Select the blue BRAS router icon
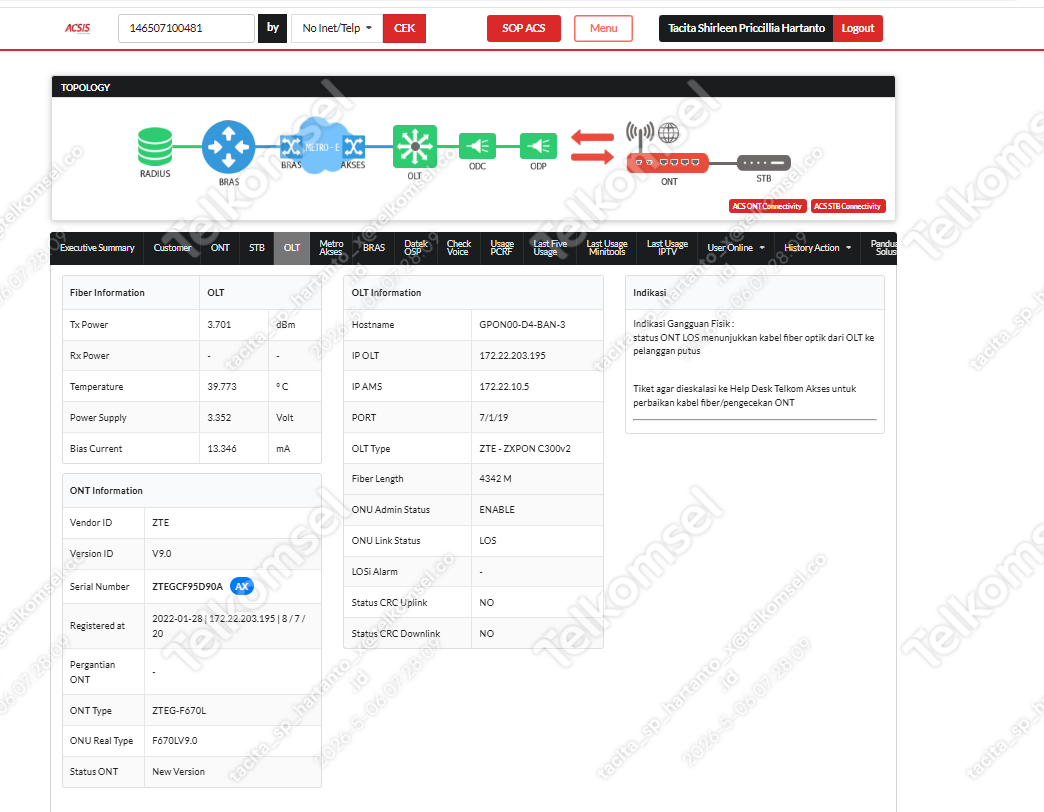 tap(228, 146)
